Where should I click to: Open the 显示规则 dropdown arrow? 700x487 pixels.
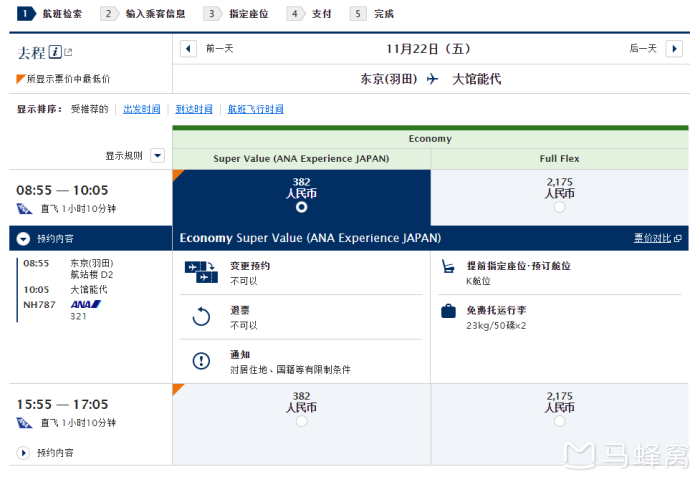tap(156, 156)
